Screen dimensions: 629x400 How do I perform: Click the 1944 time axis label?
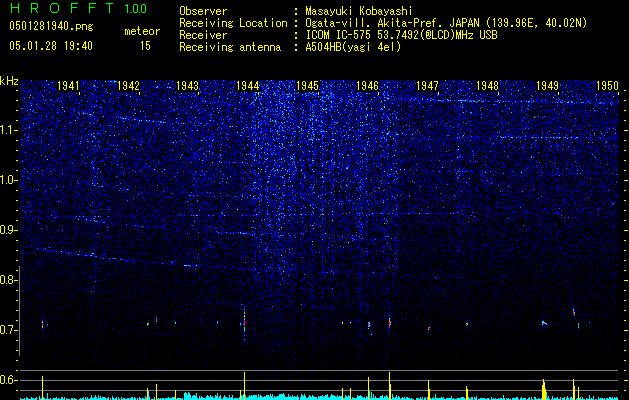coord(248,85)
